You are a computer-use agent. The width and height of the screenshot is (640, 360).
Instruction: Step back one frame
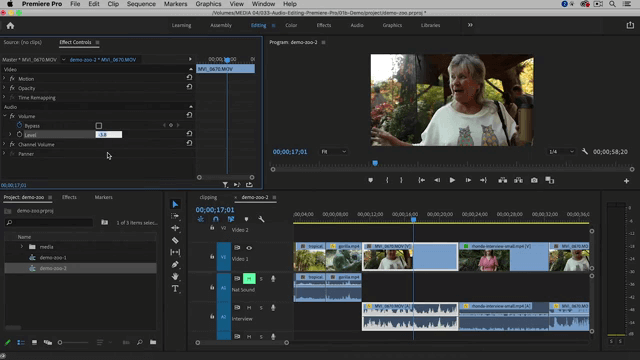pos(437,180)
